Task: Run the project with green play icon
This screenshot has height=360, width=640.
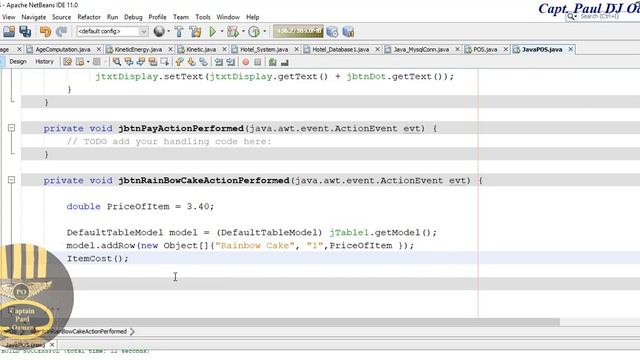Action: 212,31
